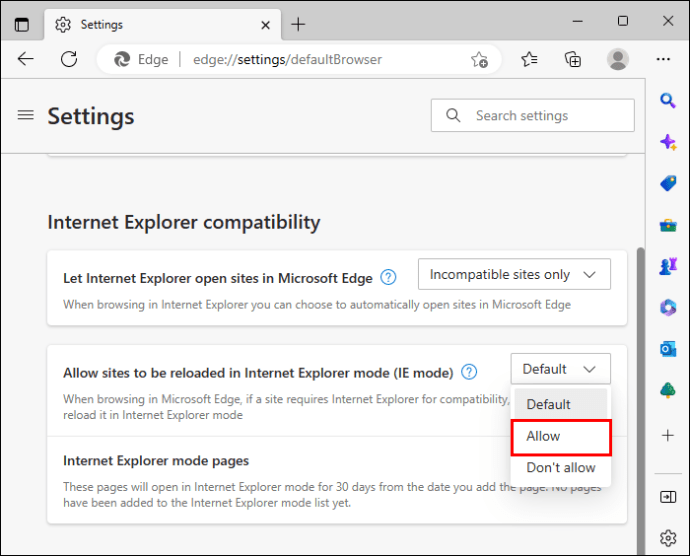Open sidebar Search tool
The image size is (690, 556).
[x=668, y=101]
